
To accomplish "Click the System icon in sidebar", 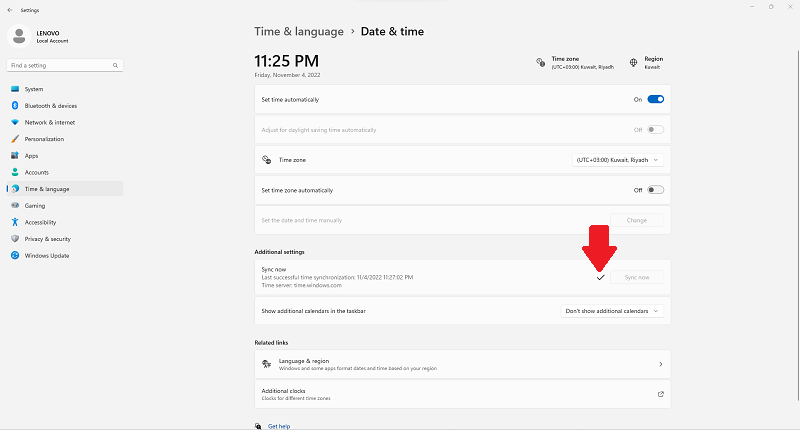I will tap(15, 89).
